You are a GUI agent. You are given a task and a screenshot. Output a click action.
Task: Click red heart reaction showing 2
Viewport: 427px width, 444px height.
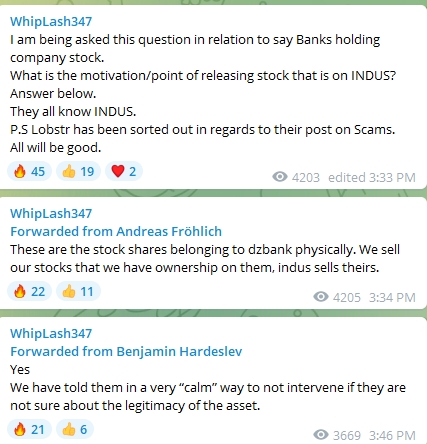(x=124, y=172)
